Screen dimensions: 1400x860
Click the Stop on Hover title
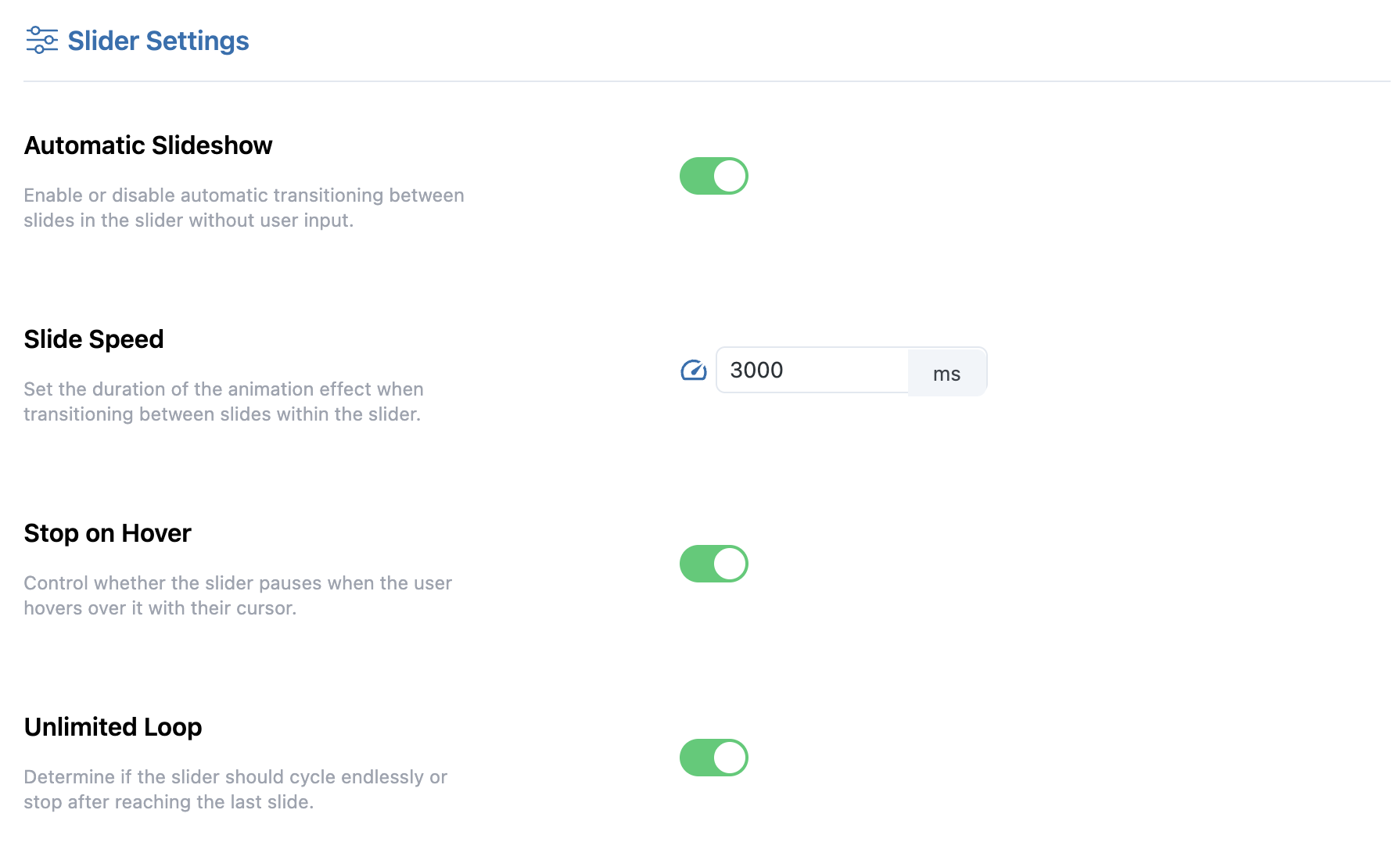tap(107, 533)
